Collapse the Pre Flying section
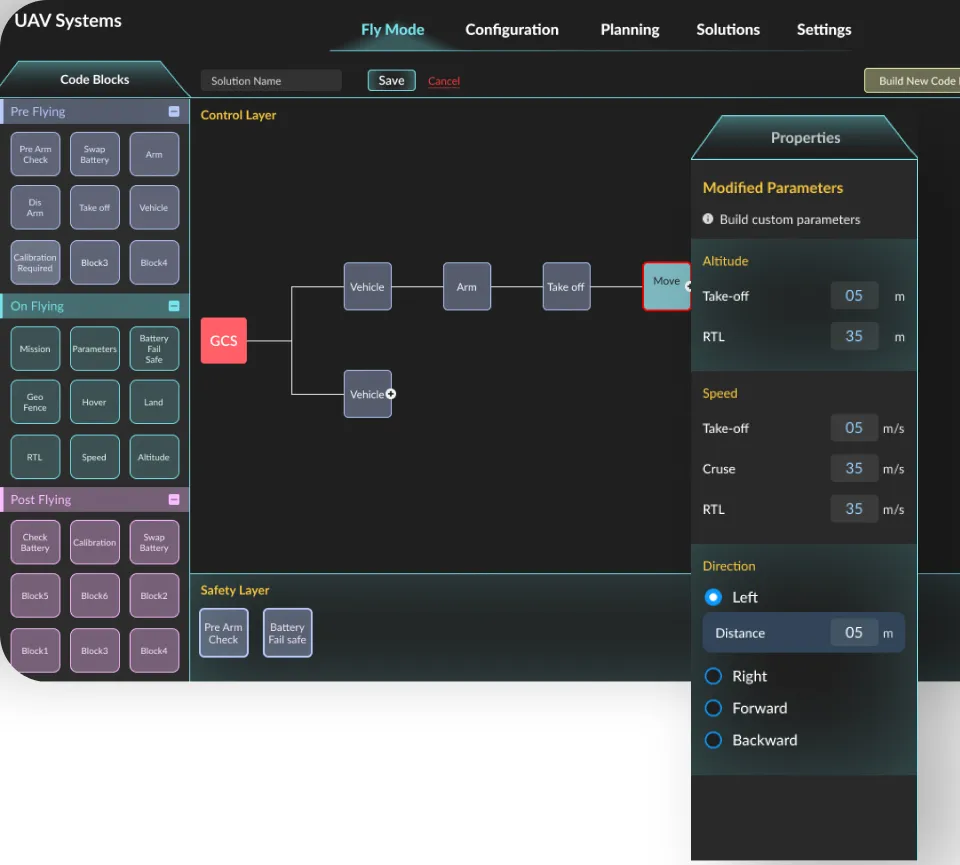Viewport: 960px width, 865px height. 174,111
